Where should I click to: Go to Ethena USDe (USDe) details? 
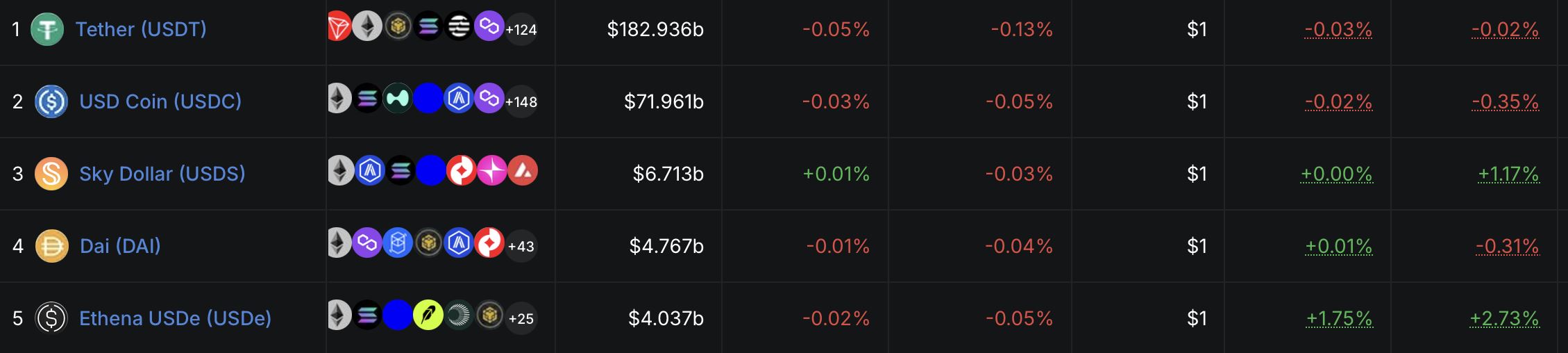coord(176,318)
